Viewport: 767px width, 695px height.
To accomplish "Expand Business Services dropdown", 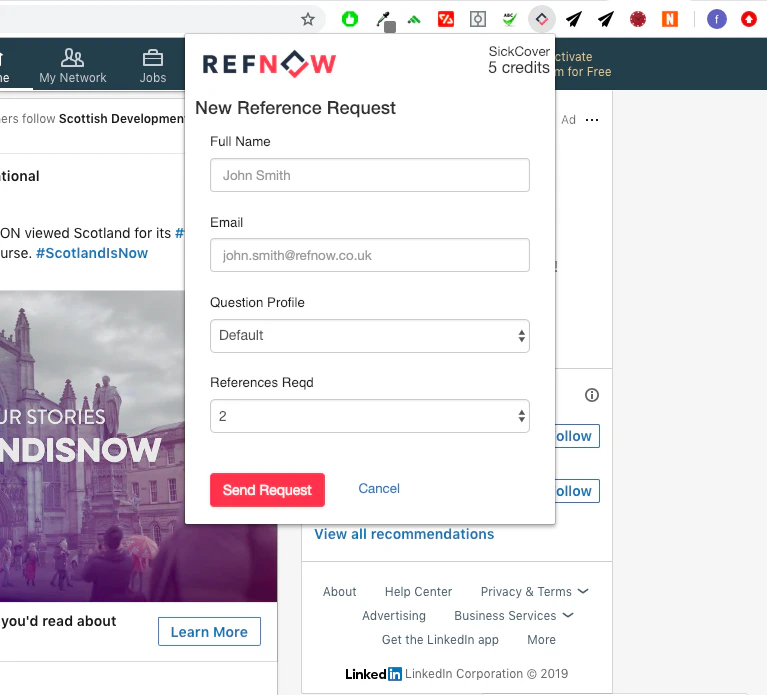I will [x=514, y=616].
